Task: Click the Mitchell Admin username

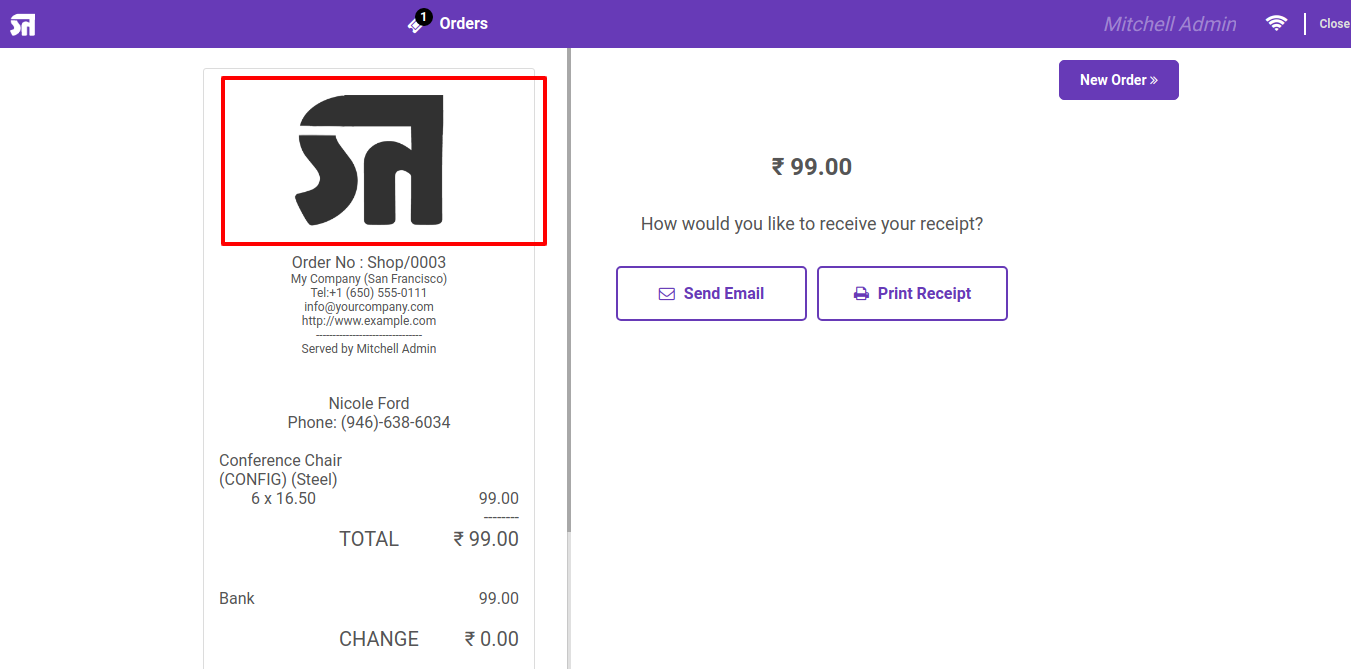Action: 1170,24
